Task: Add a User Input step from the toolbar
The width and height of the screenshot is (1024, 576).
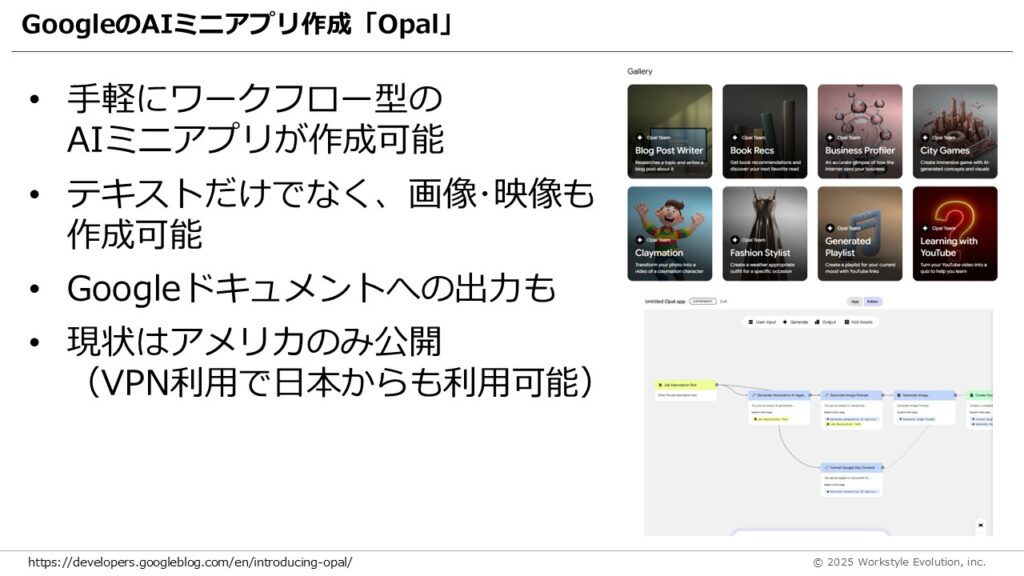Action: point(762,322)
